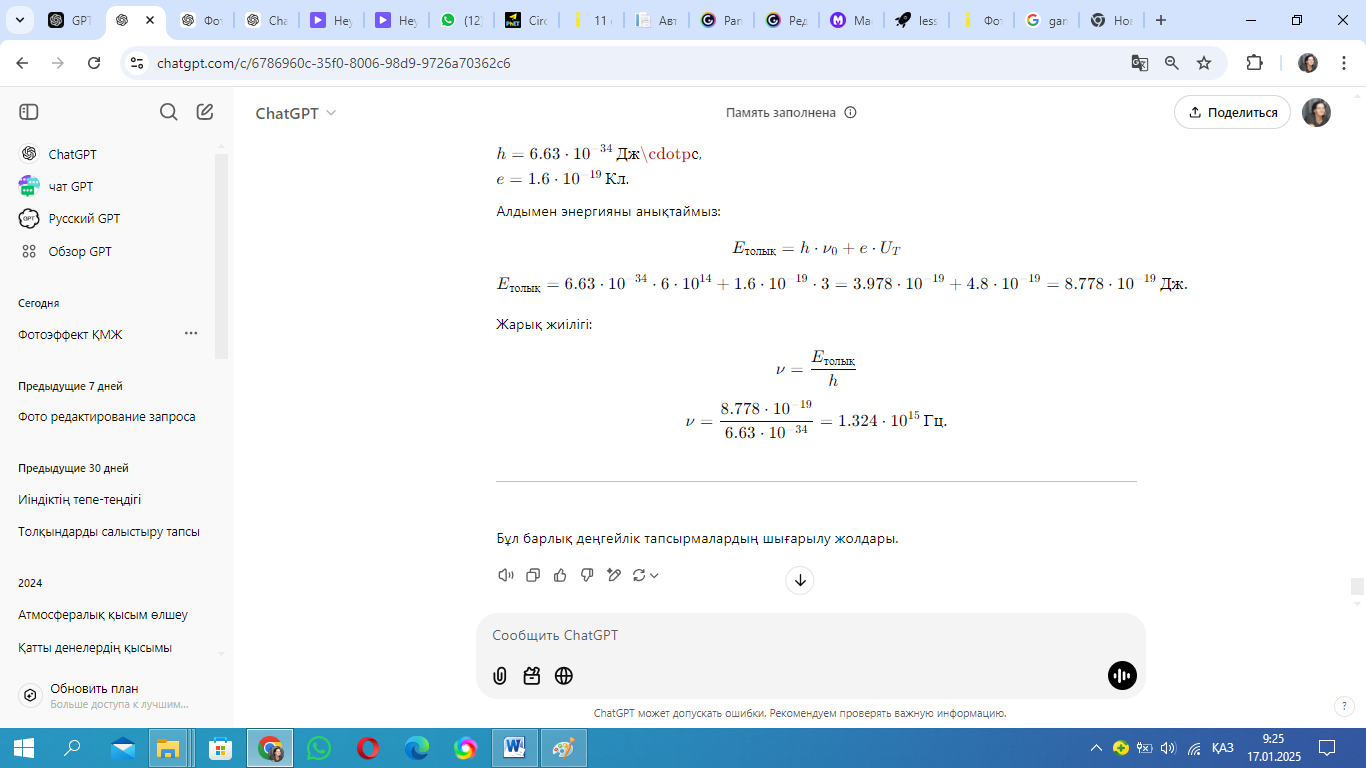View site information icon in address bar
Viewport: 1366px width, 768px height.
point(138,63)
